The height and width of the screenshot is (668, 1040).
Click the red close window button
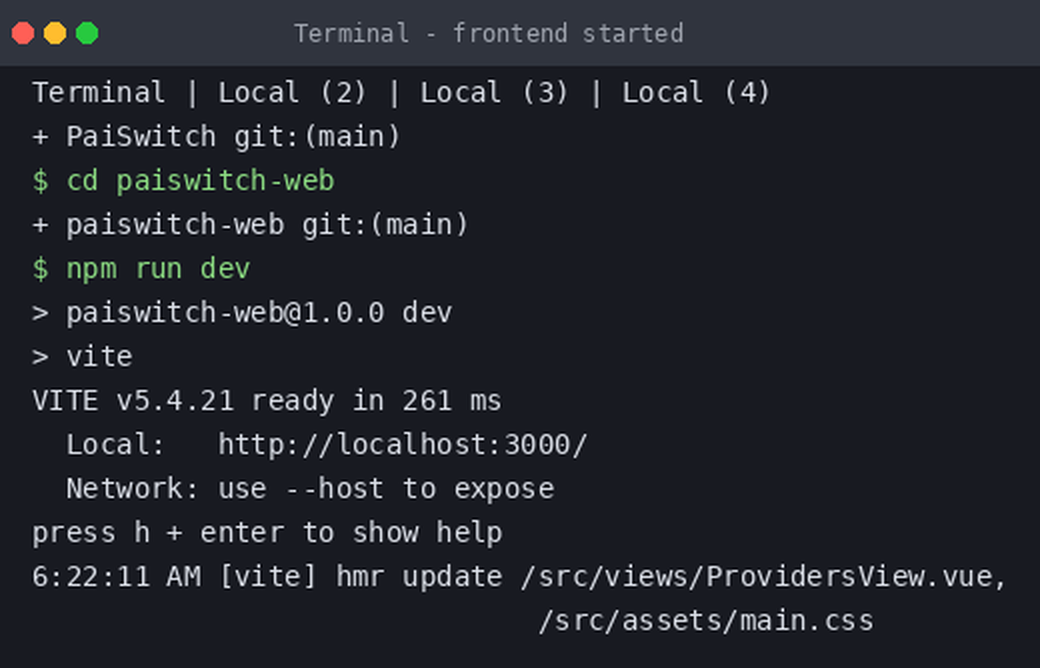coord(23,33)
